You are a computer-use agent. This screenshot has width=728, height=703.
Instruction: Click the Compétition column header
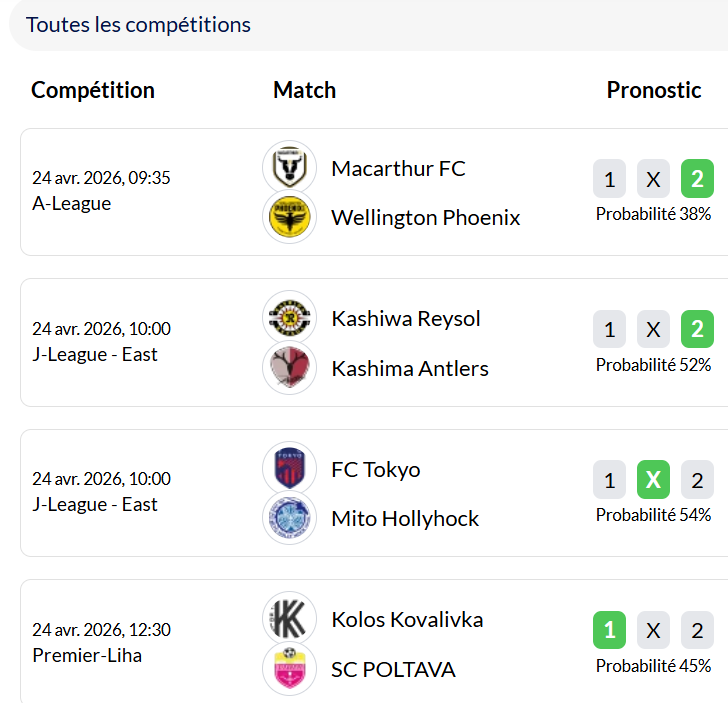point(93,90)
